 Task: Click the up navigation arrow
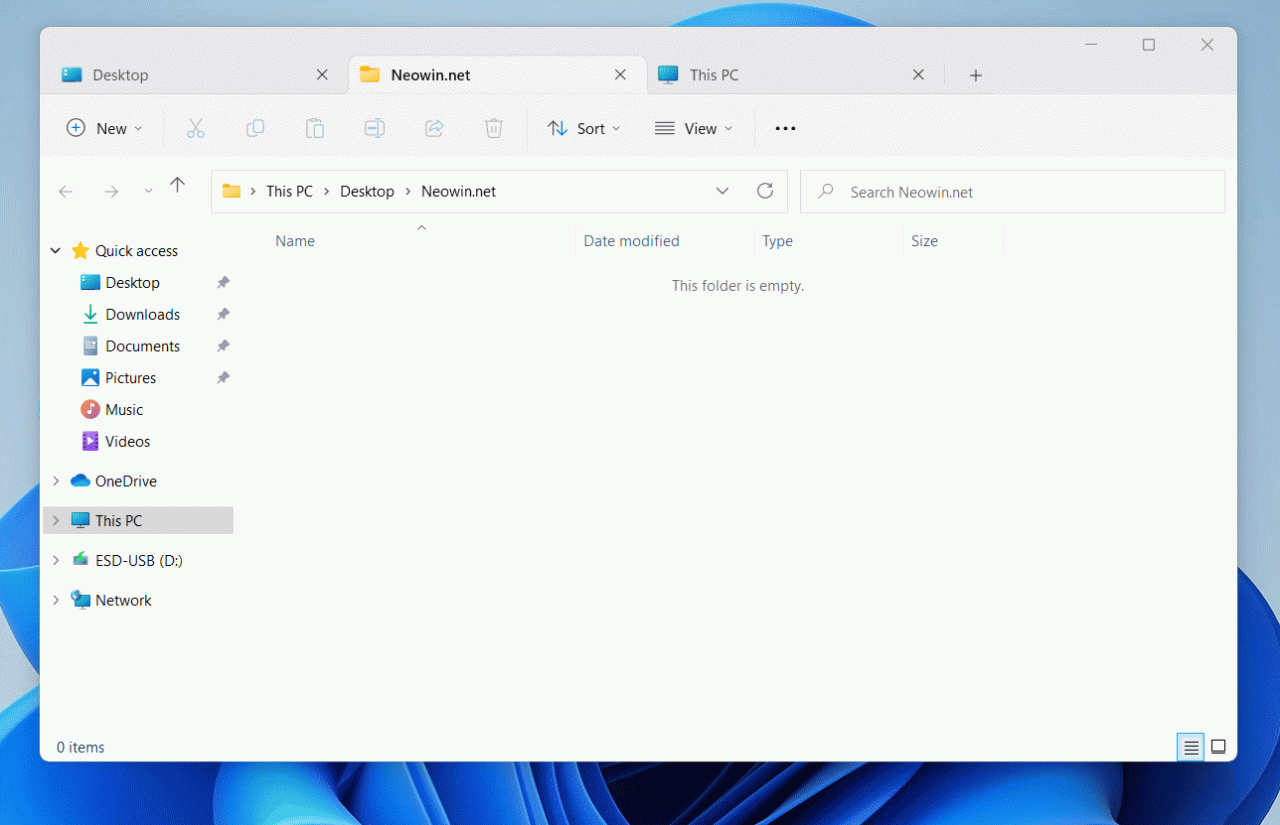178,184
